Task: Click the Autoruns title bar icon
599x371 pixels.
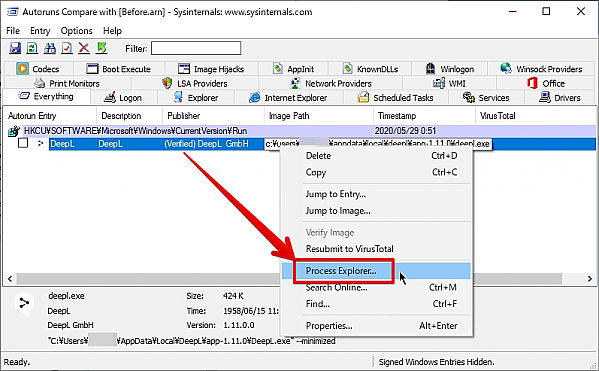Action: pos(12,11)
